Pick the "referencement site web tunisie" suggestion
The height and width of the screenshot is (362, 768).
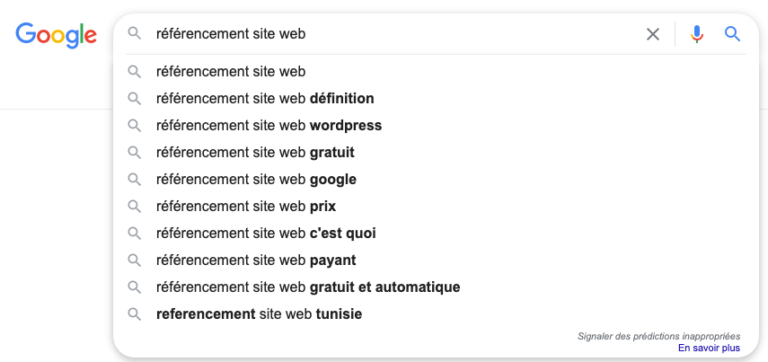coord(436,314)
